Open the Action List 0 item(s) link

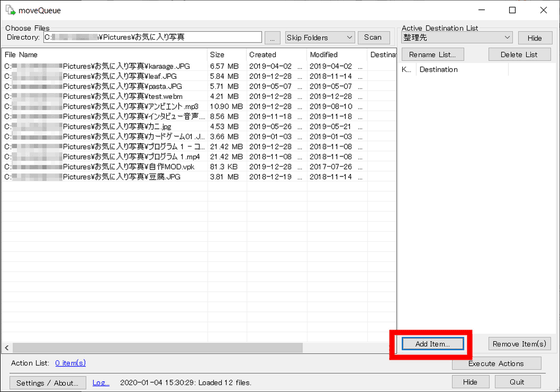70,363
